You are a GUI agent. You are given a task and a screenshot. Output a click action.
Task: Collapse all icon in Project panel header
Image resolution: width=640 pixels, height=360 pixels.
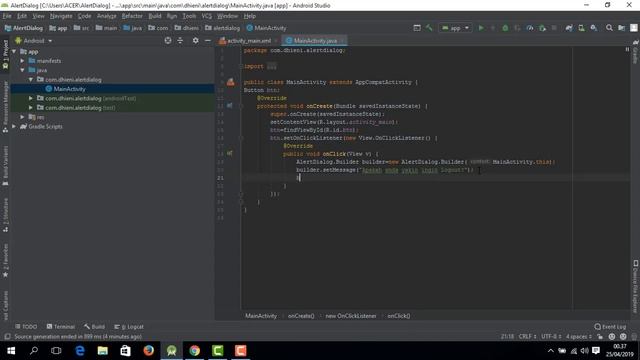(x=180, y=40)
